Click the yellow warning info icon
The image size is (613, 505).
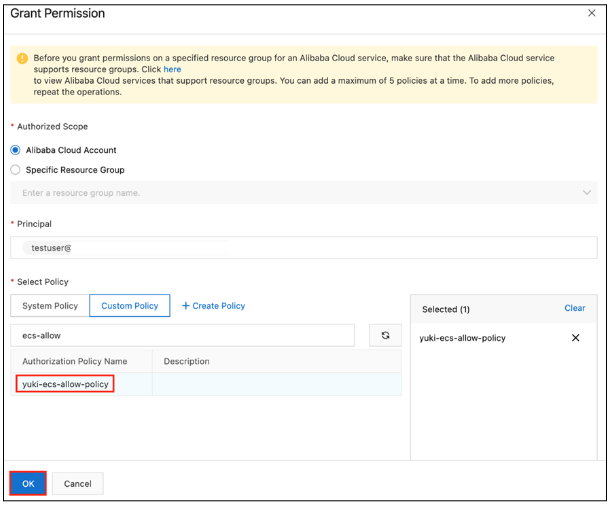22,59
